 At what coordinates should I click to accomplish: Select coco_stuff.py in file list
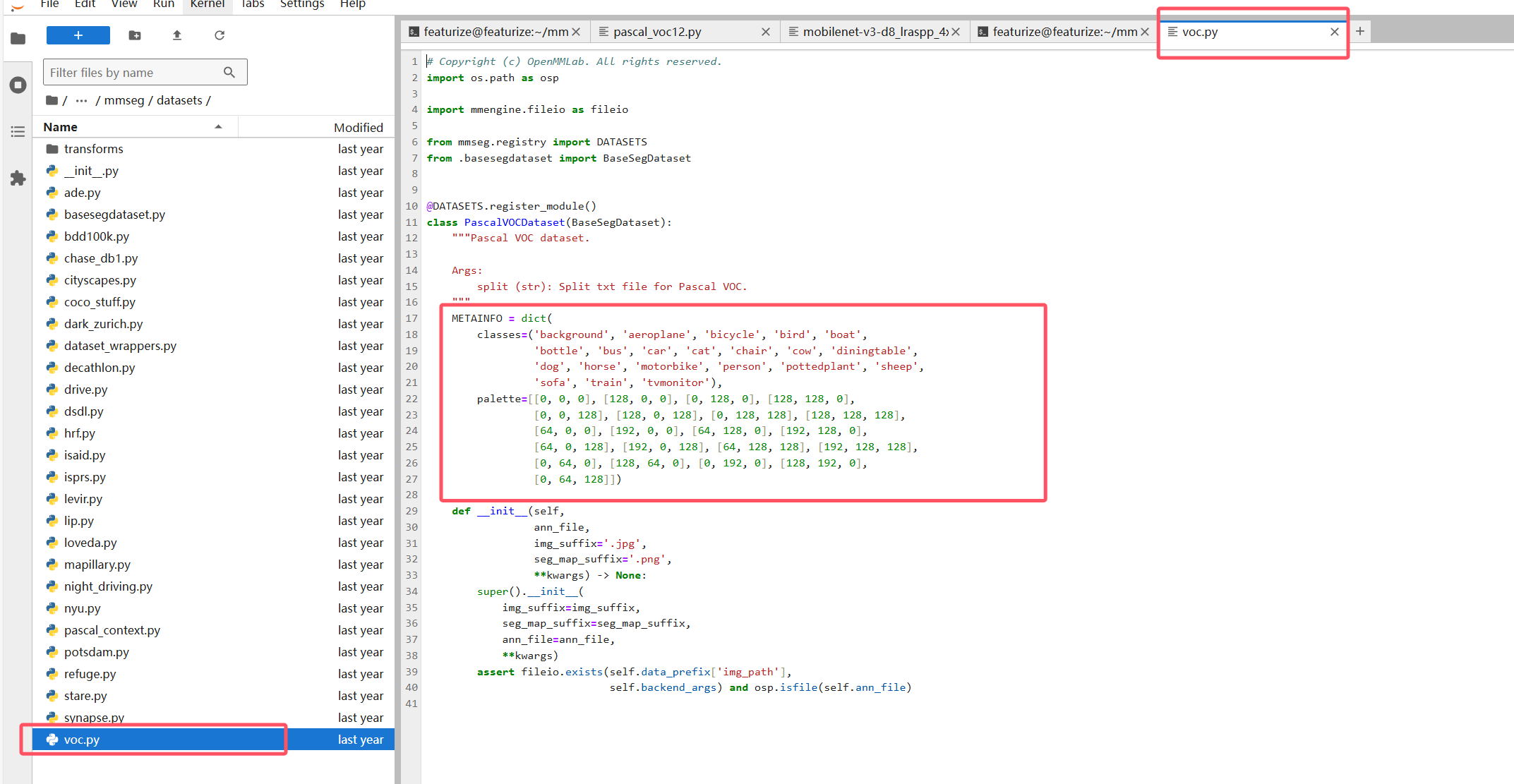click(x=213, y=302)
